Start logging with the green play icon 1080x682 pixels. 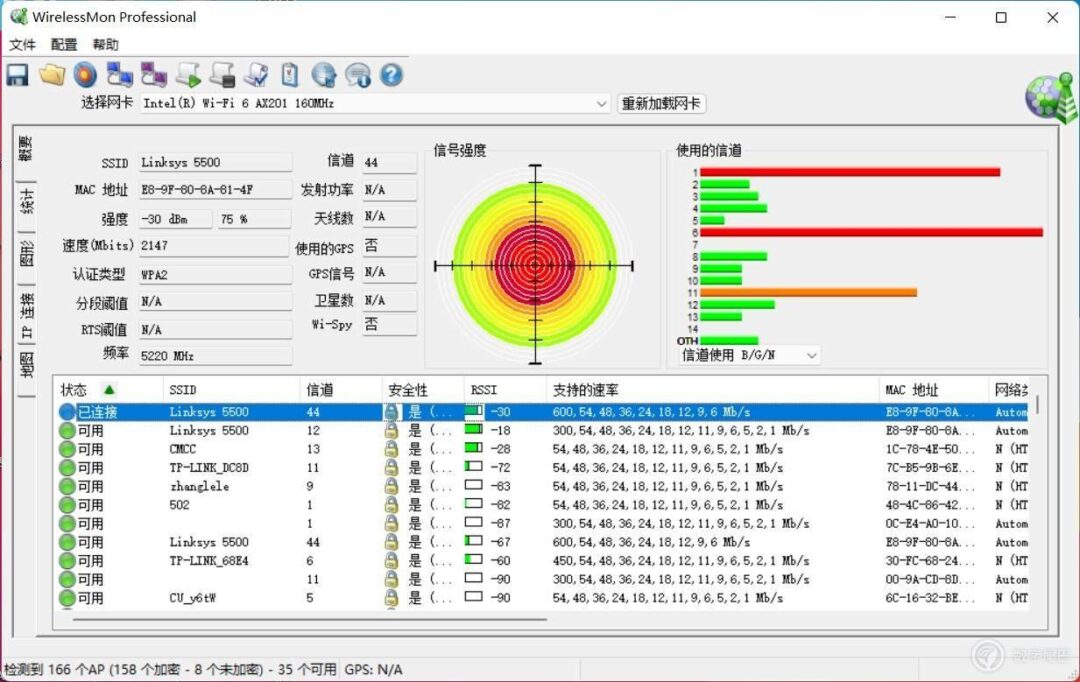188,75
